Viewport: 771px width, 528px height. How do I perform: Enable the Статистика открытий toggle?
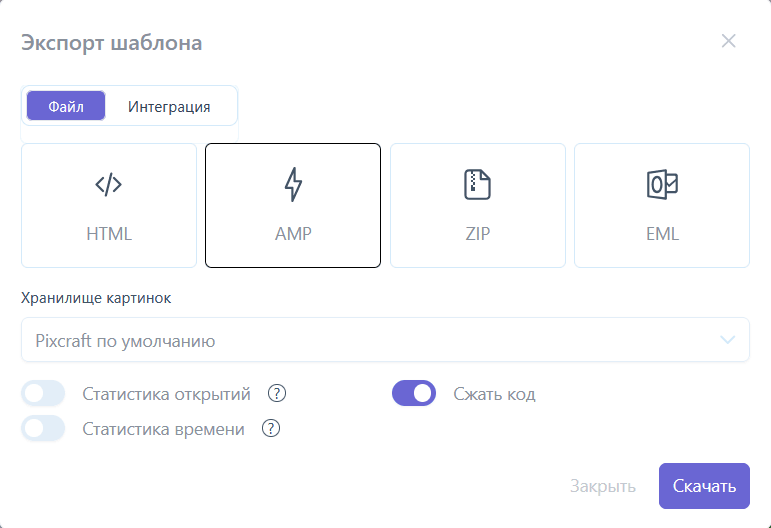click(x=43, y=393)
